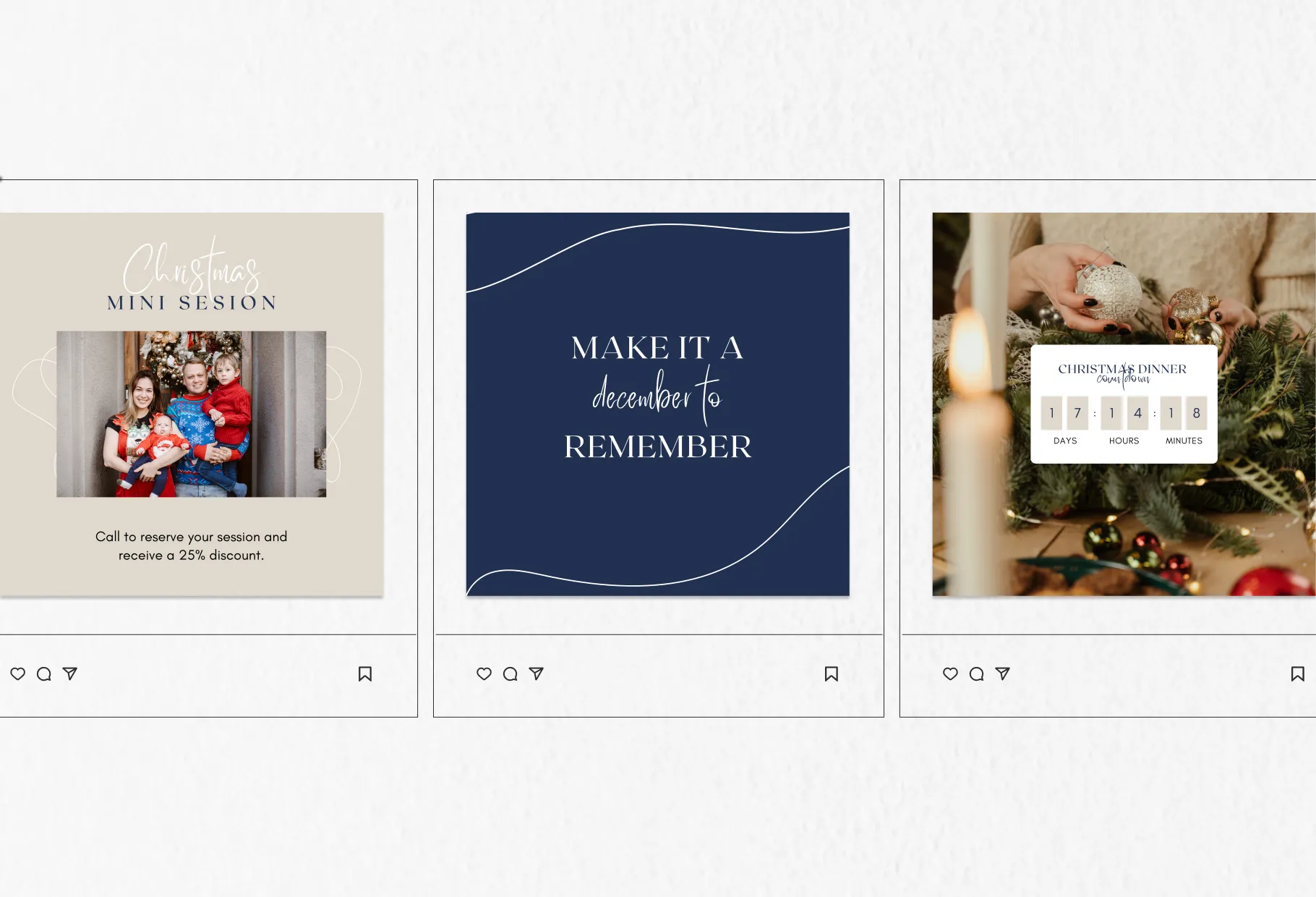
Task: Comment on the Christmas Dinner countdown post
Action: tap(977, 674)
